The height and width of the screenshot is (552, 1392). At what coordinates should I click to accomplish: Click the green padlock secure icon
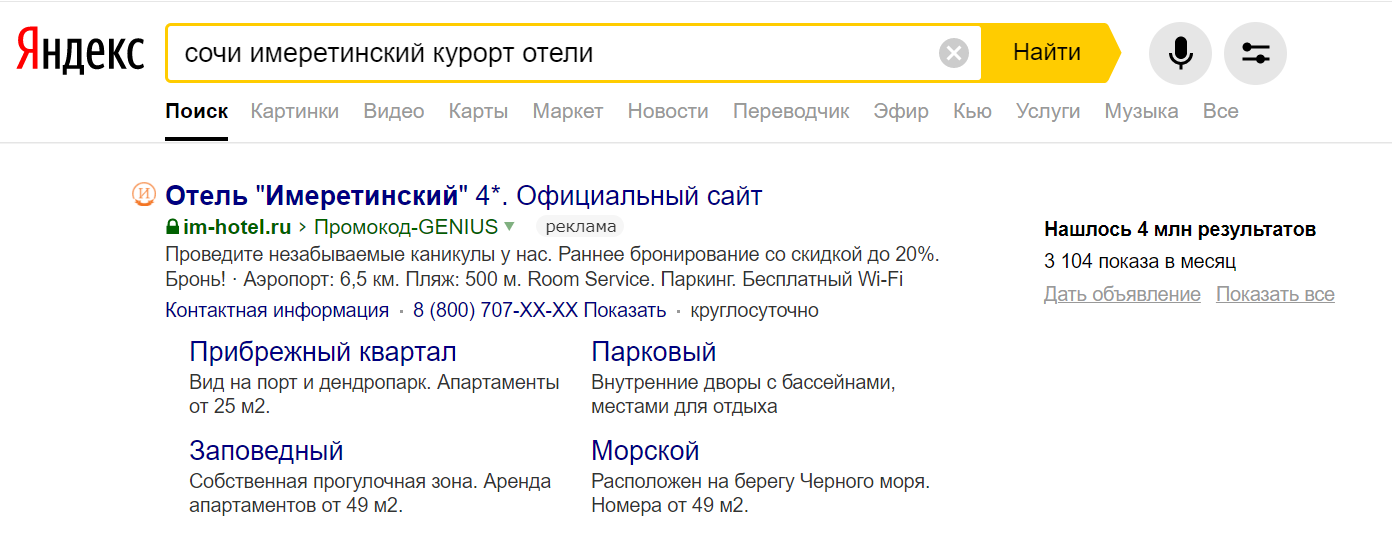click(172, 226)
